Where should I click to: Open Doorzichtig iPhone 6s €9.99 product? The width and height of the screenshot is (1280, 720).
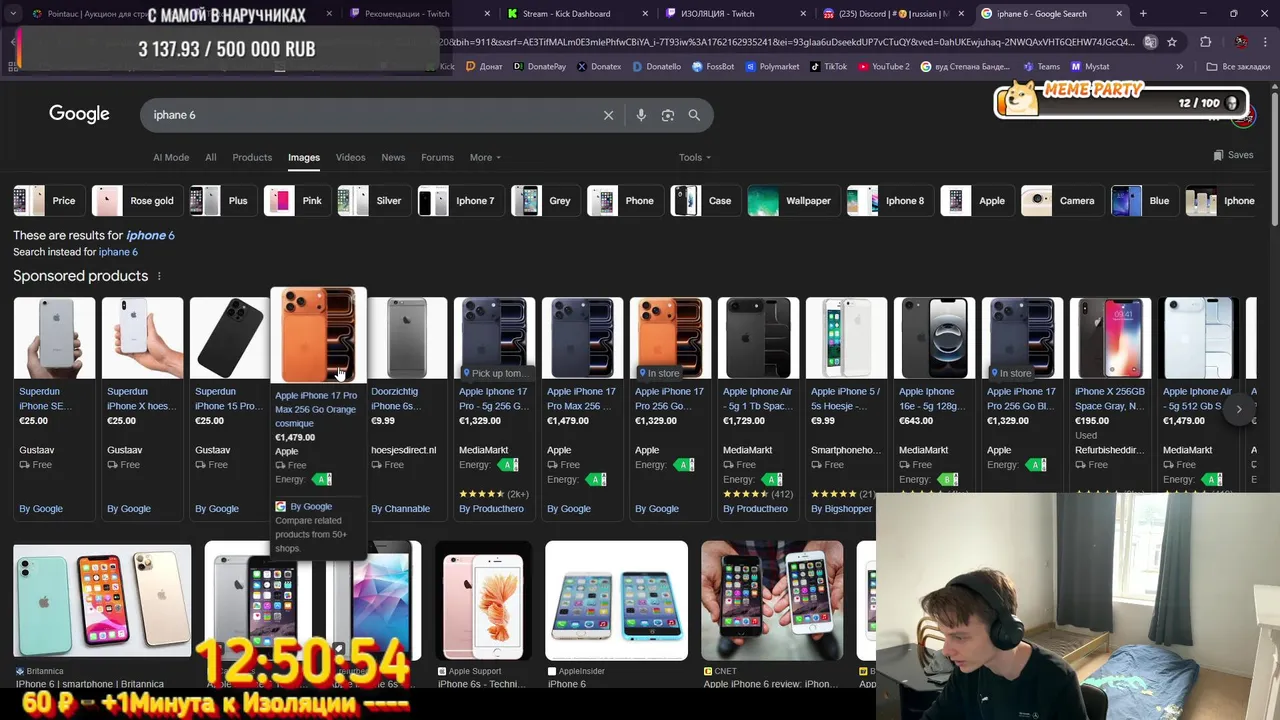click(406, 408)
